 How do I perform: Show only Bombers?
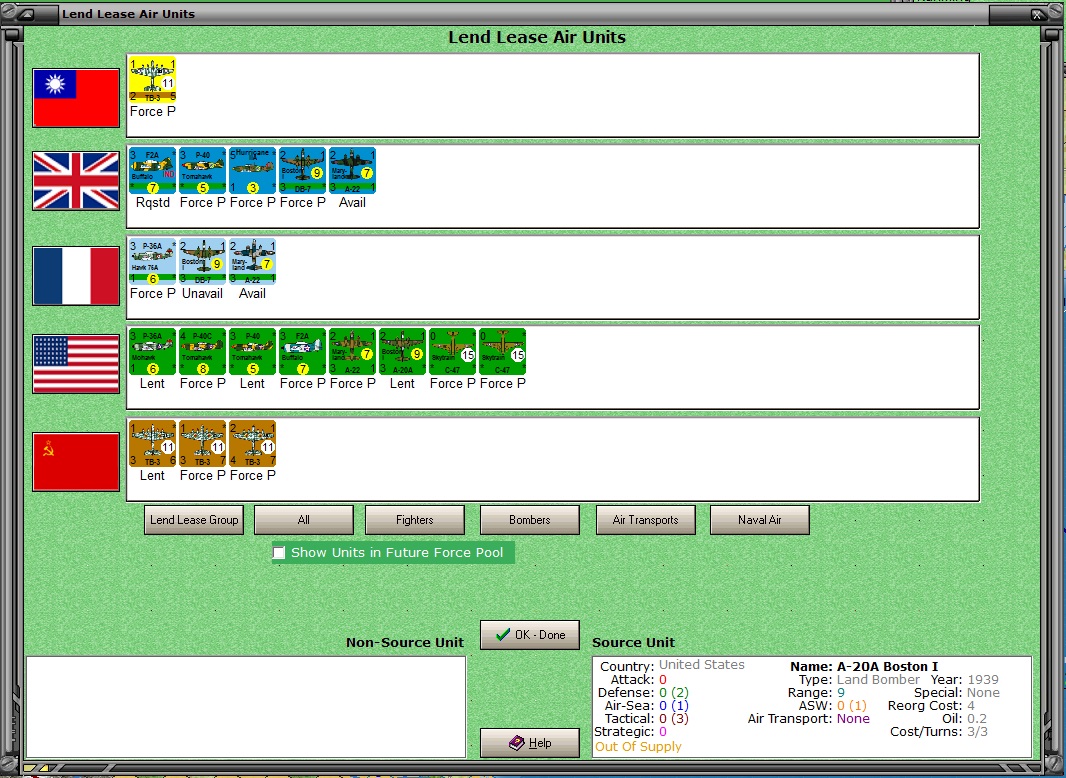click(x=529, y=519)
